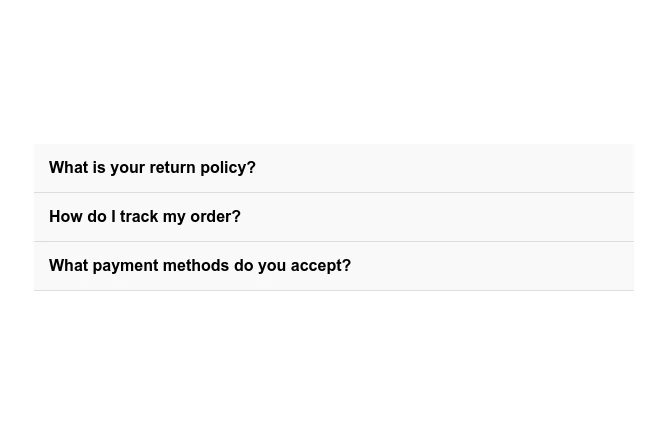
Task: Toggle the last accordion row about payments
Action: click(333, 266)
